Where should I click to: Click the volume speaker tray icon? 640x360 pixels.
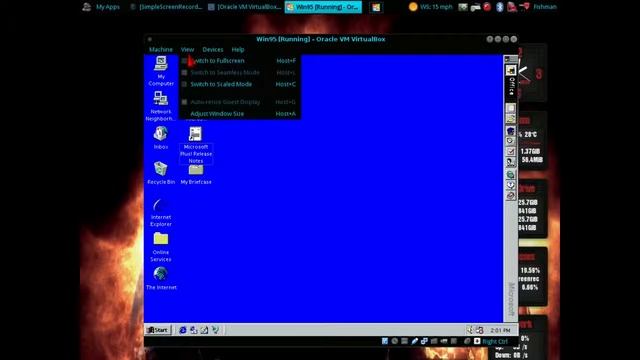tap(470, 330)
